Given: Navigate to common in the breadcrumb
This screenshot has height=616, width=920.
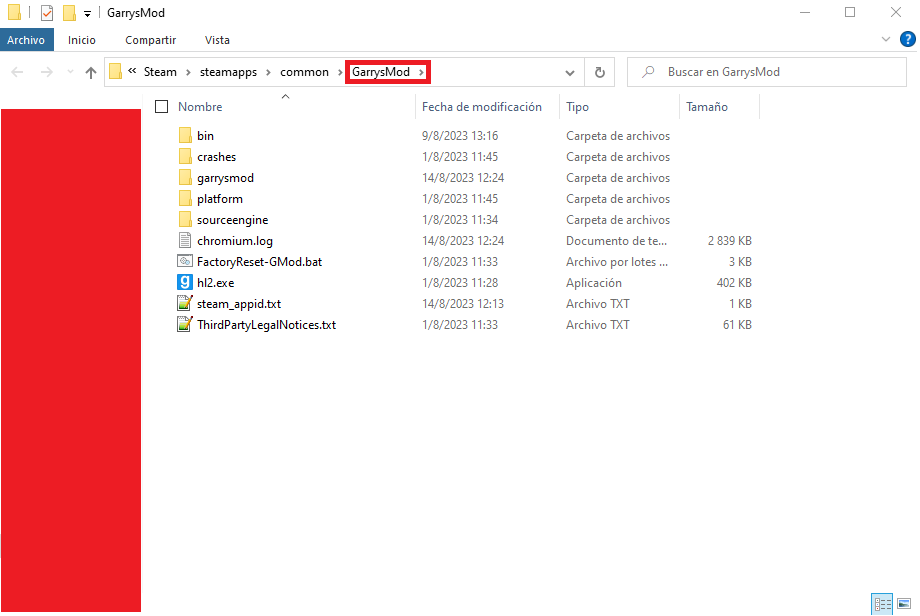Looking at the screenshot, I should point(305,72).
